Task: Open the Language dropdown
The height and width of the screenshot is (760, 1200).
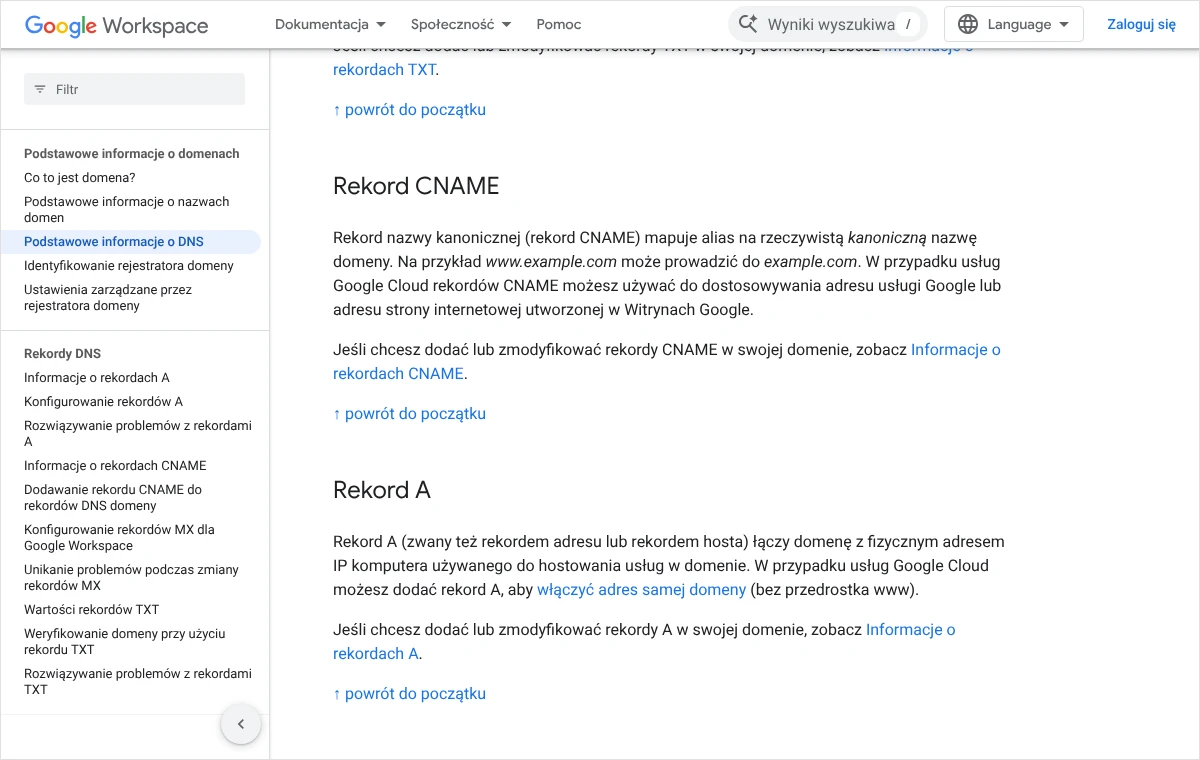Action: click(x=1014, y=24)
